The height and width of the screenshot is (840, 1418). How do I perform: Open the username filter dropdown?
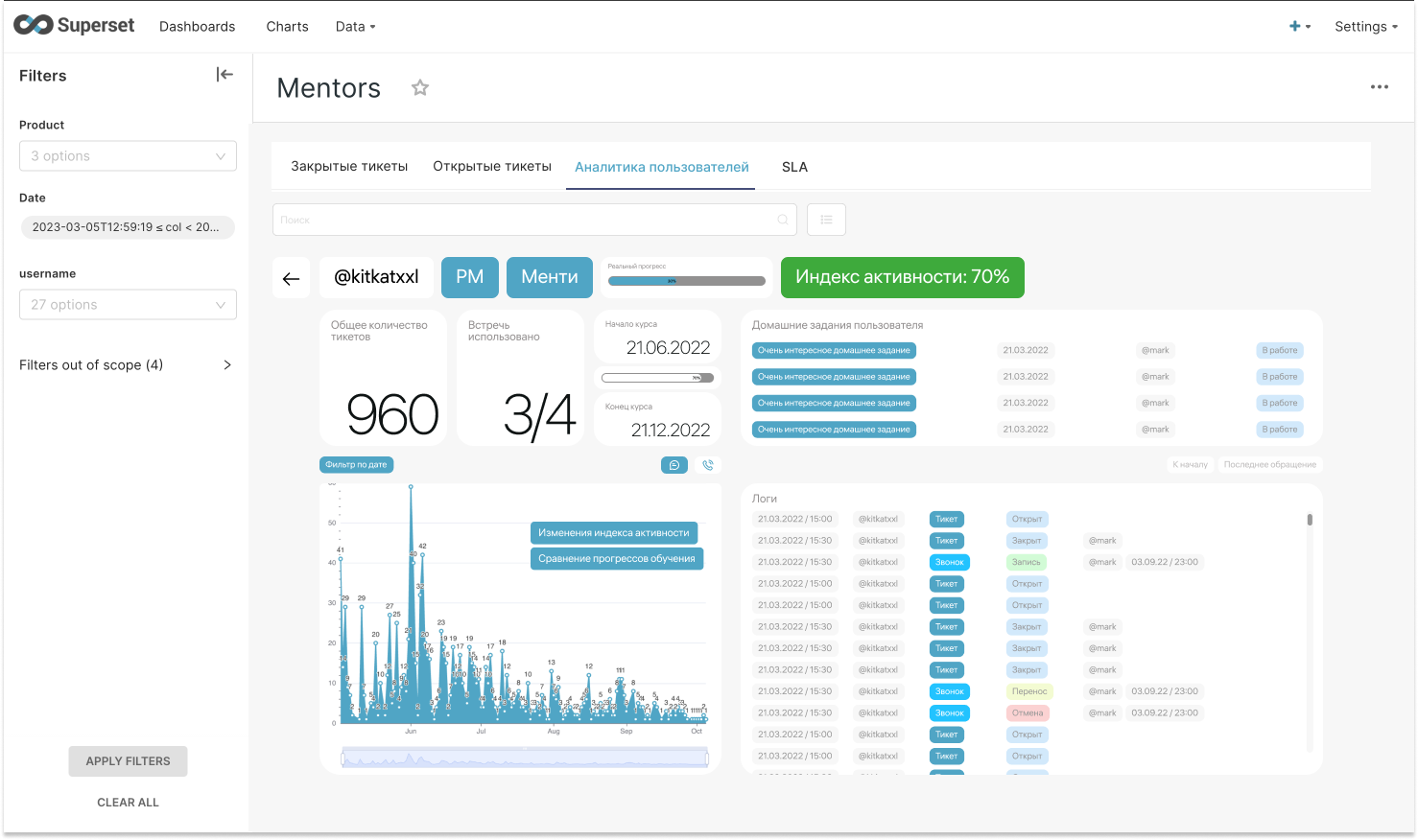click(x=128, y=305)
